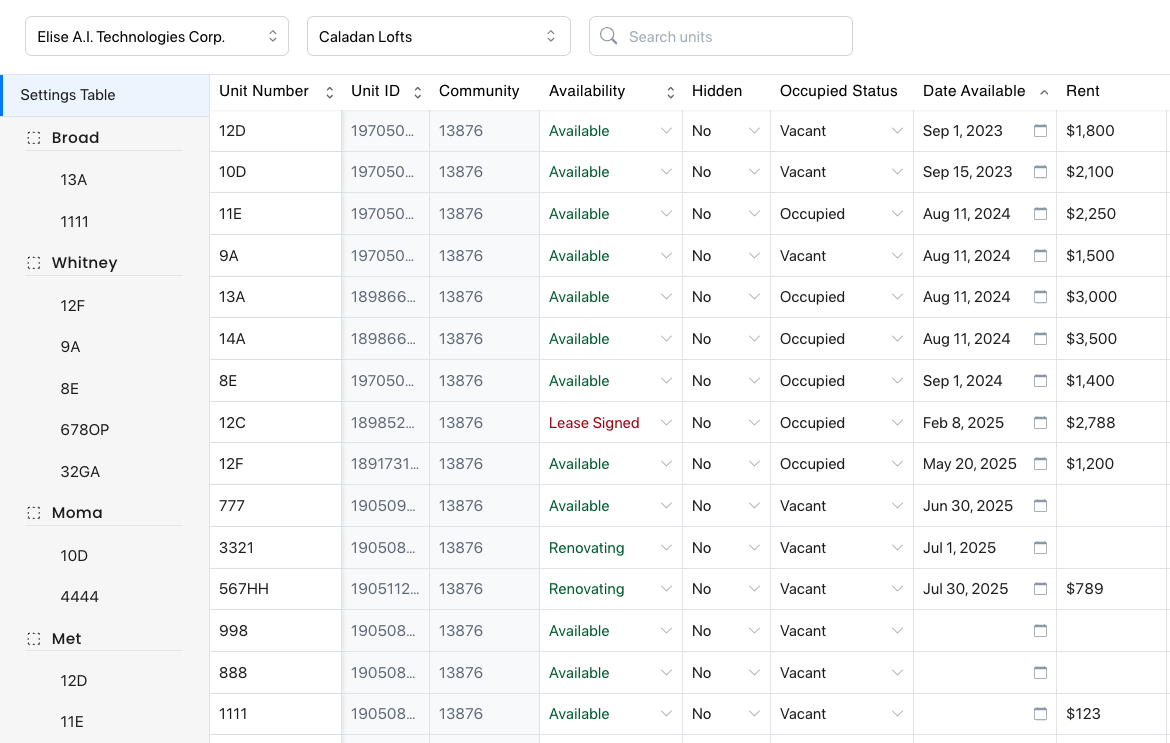1170x743 pixels.
Task: Select unit 13A under Broad group
Action: [x=74, y=180]
